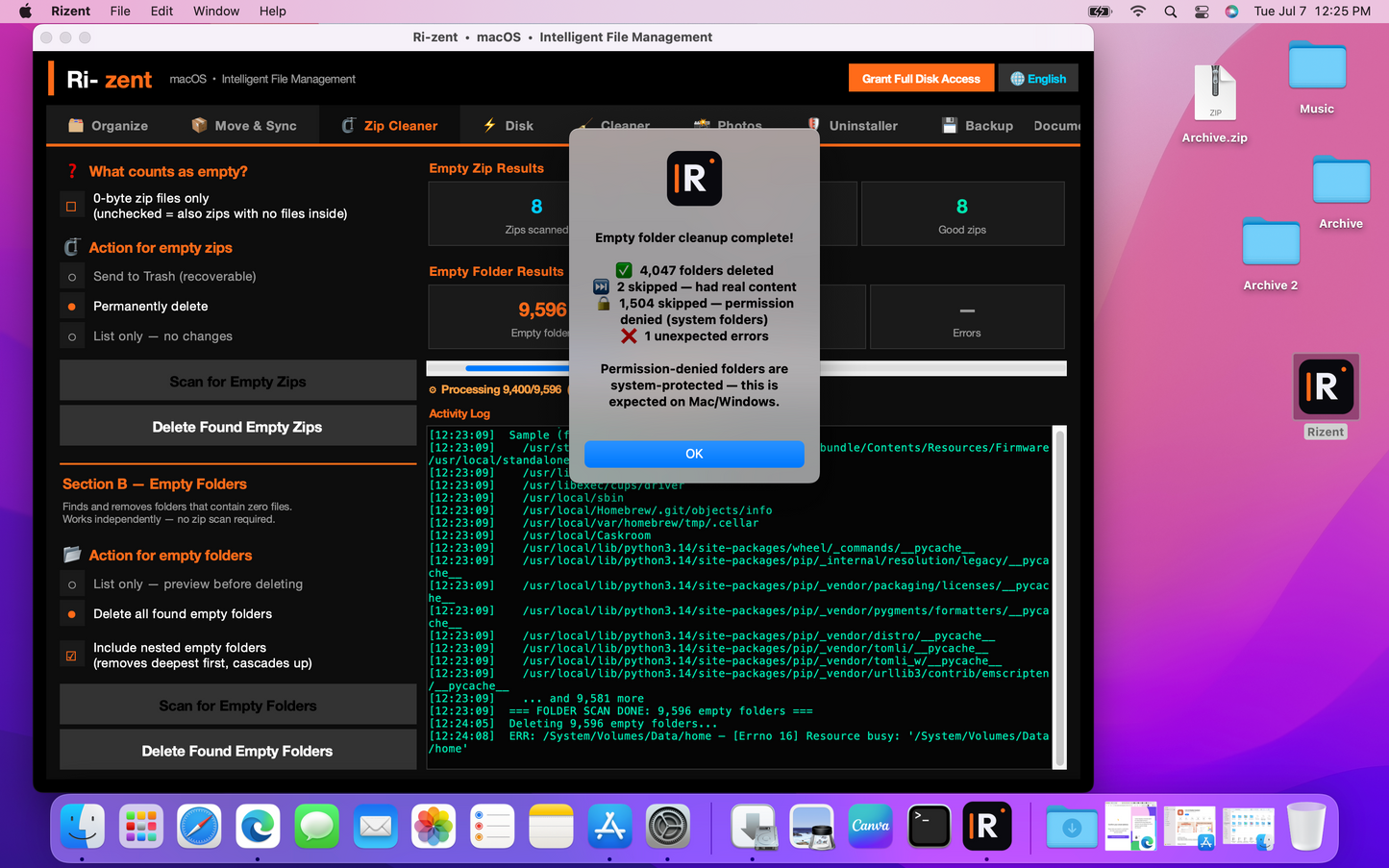Click the folder-scan progress bar
This screenshot has width=1389, height=868.
pyautogui.click(x=746, y=368)
